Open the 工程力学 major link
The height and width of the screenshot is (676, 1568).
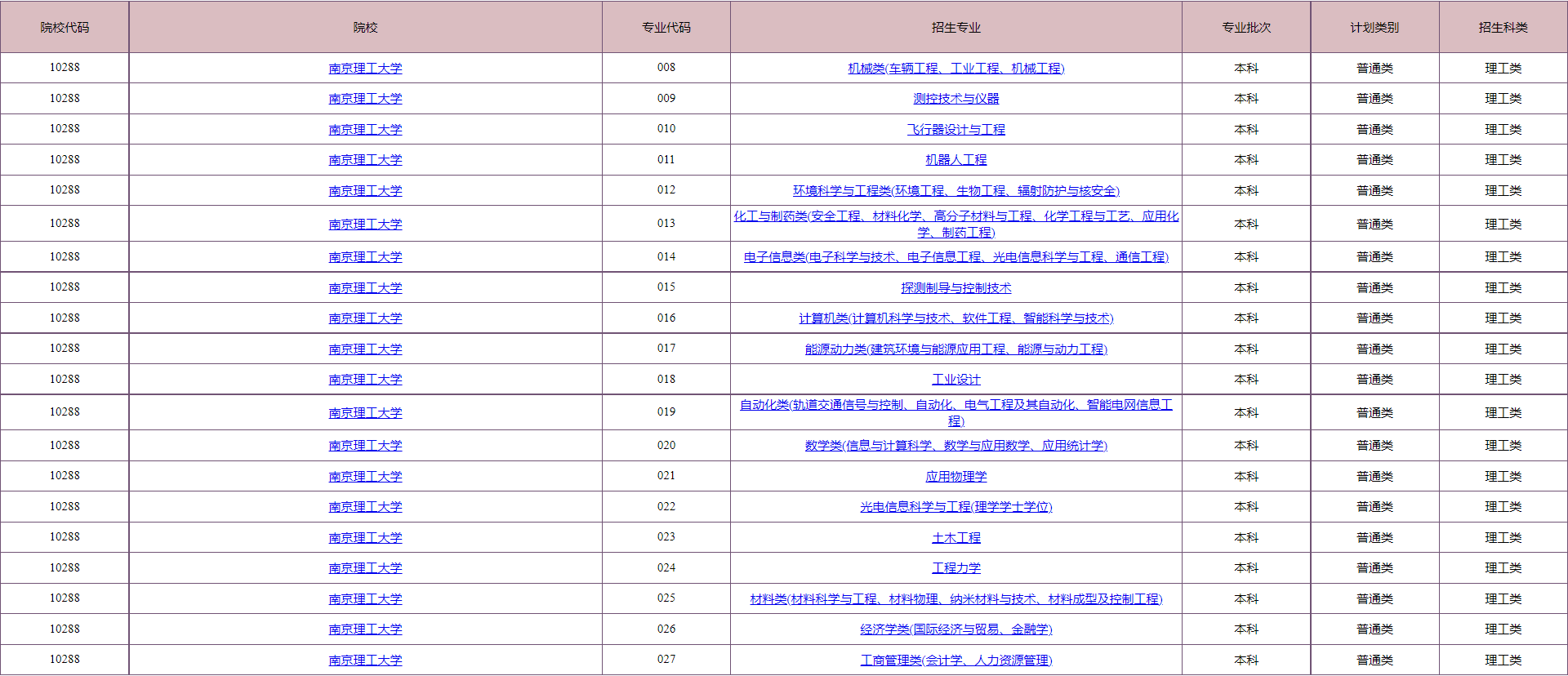[955, 568]
